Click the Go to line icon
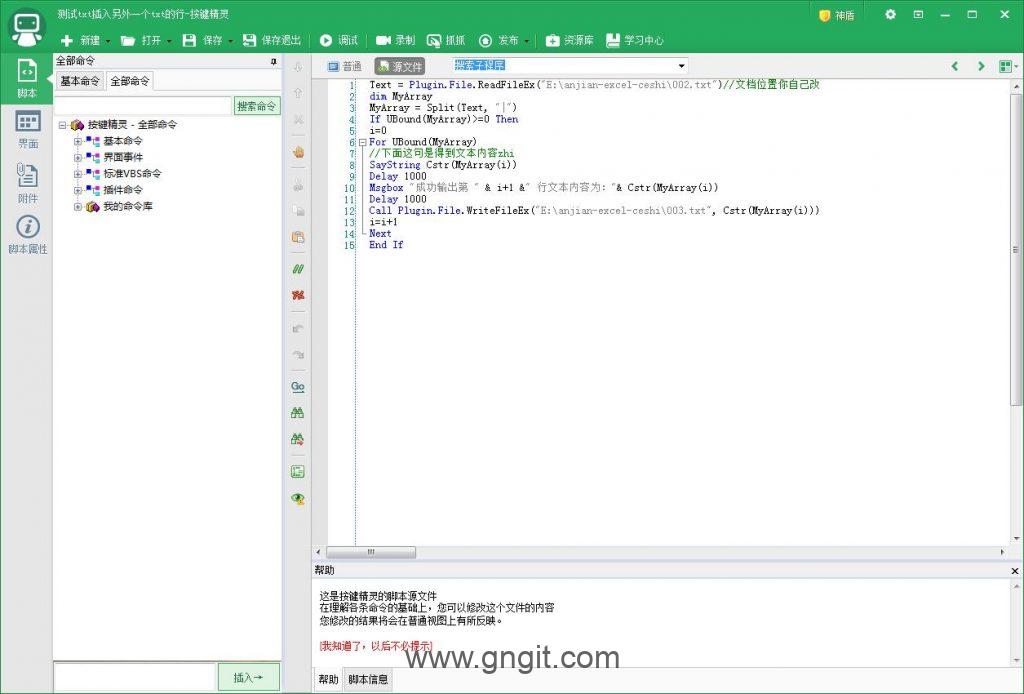1024x694 pixels. point(297,387)
